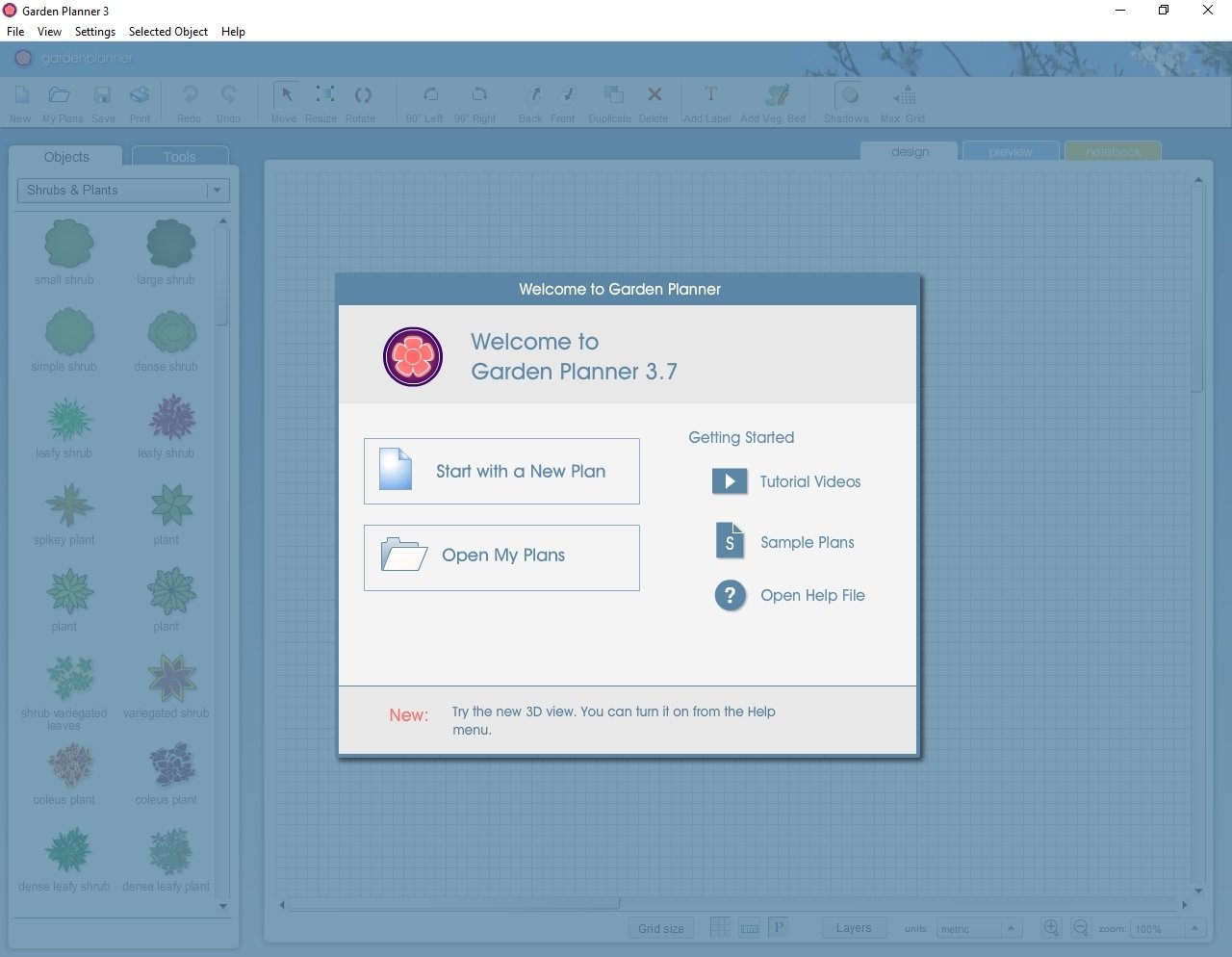Open the zoom 100% dropdown
The image size is (1232, 957).
tap(1193, 928)
